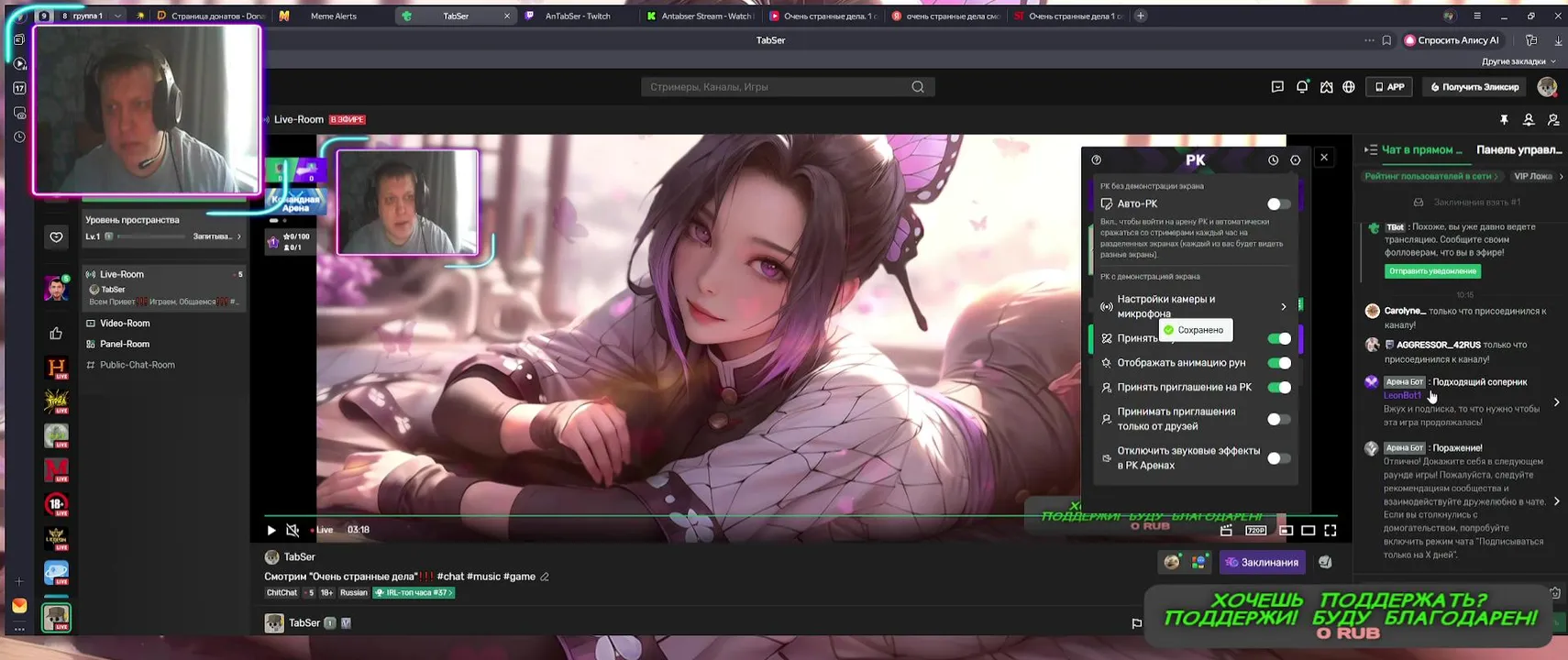Open new browser tab plus button
The image size is (1568, 660).
pyautogui.click(x=1141, y=16)
